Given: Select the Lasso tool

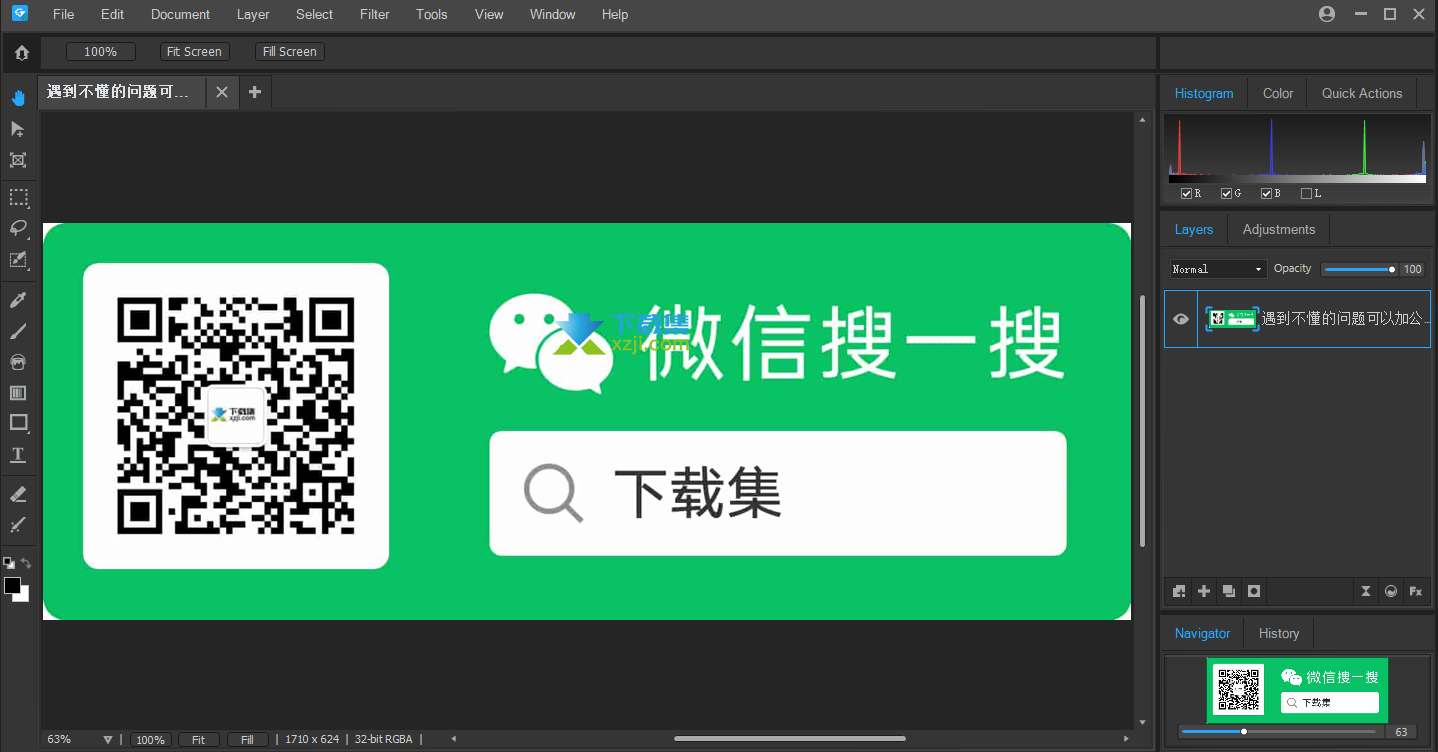Looking at the screenshot, I should (x=18, y=228).
